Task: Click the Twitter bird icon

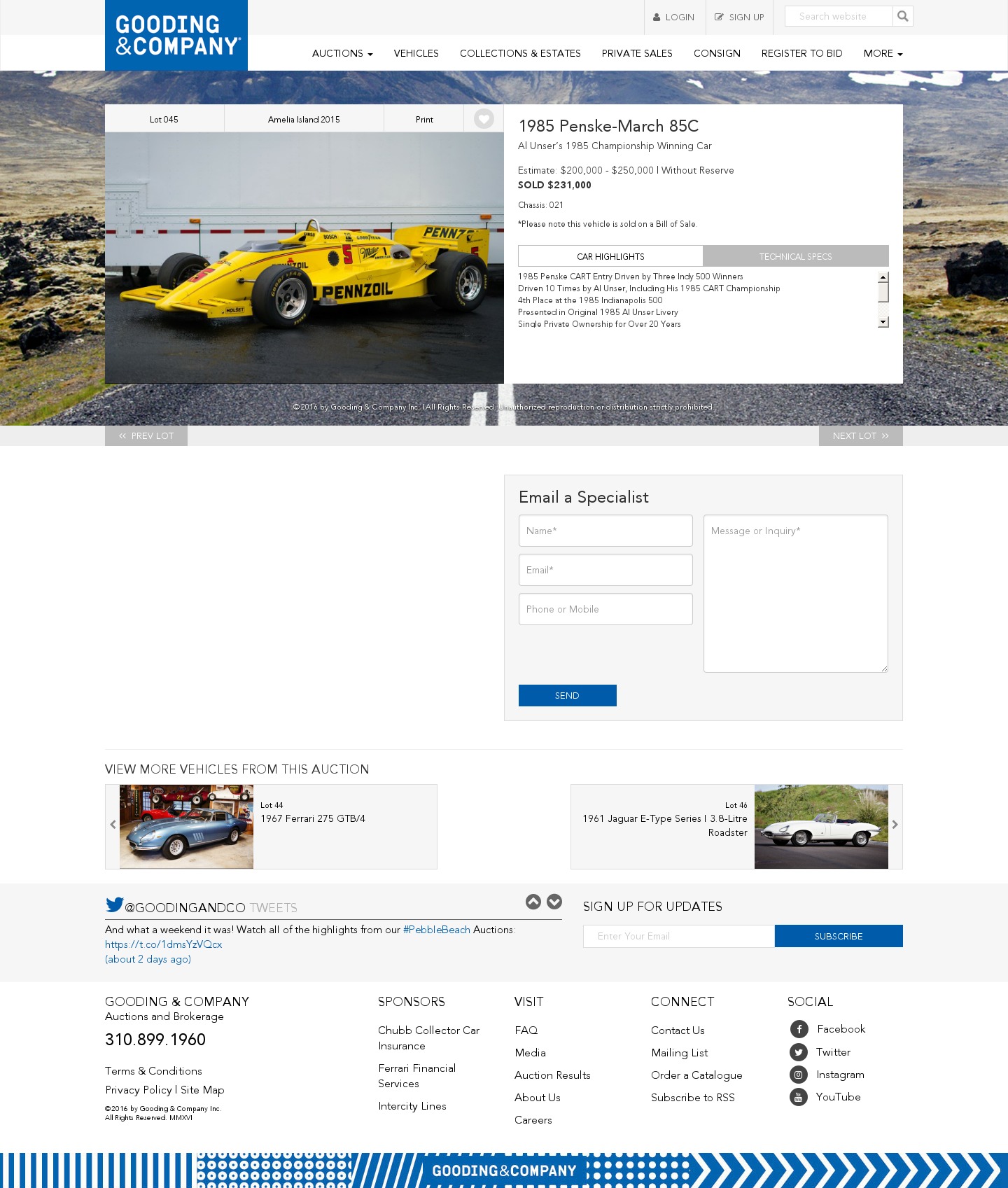Action: point(115,904)
